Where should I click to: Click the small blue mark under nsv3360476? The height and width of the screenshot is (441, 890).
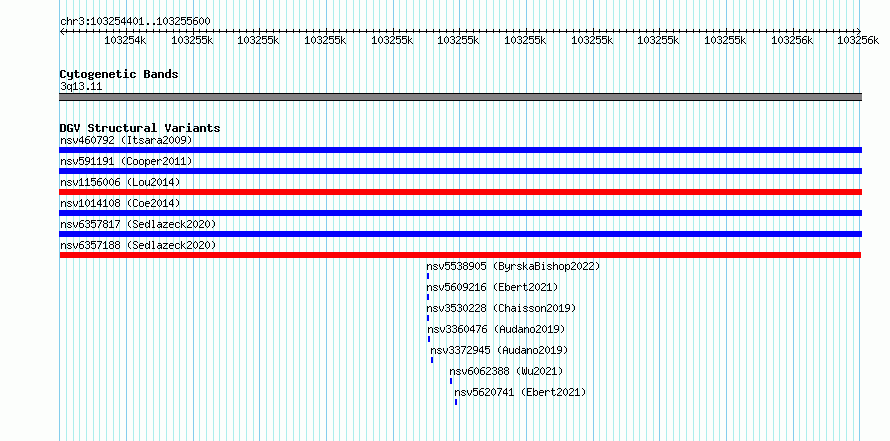(x=429, y=339)
